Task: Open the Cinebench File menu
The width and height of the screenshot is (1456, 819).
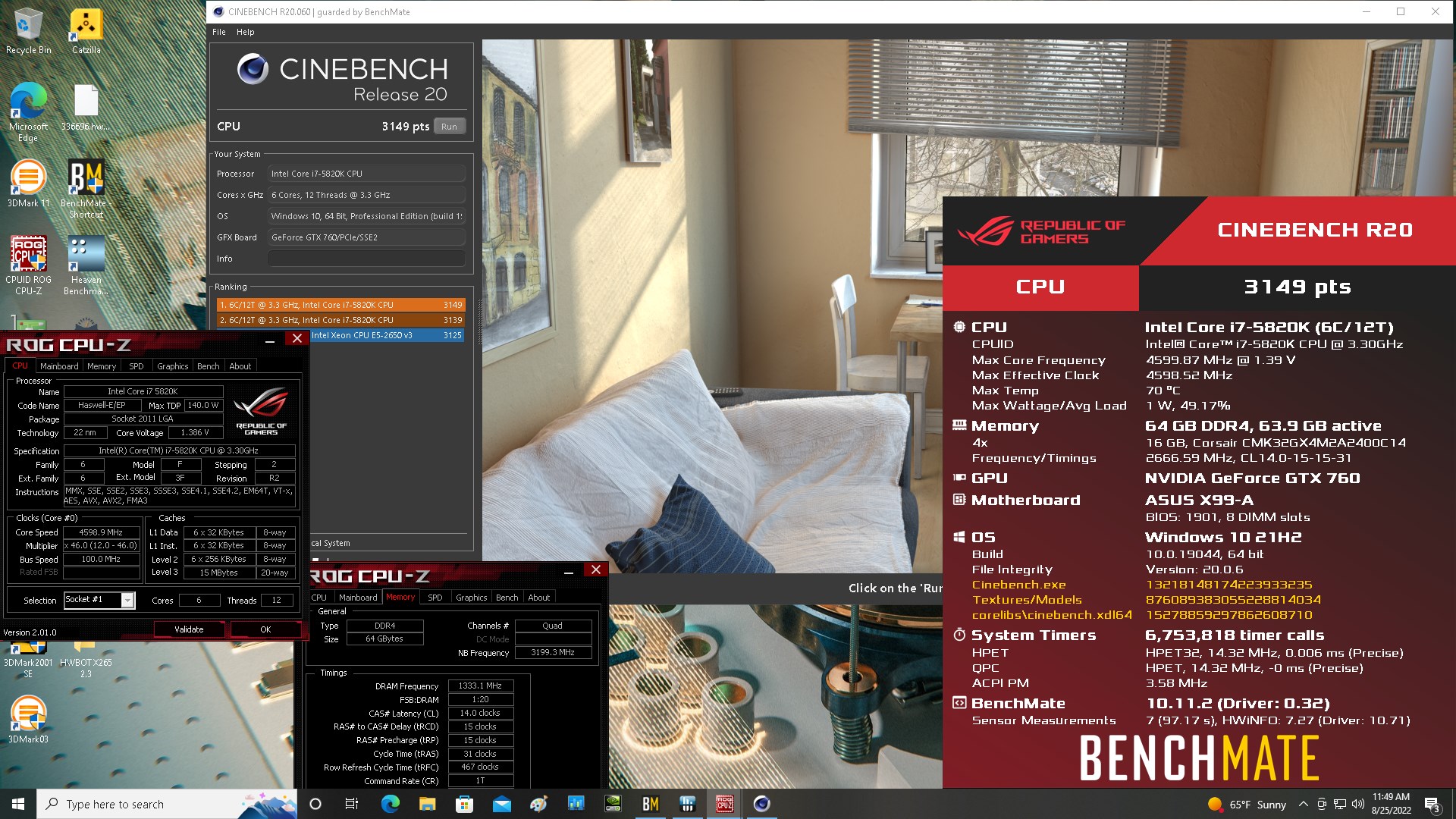Action: pyautogui.click(x=219, y=32)
